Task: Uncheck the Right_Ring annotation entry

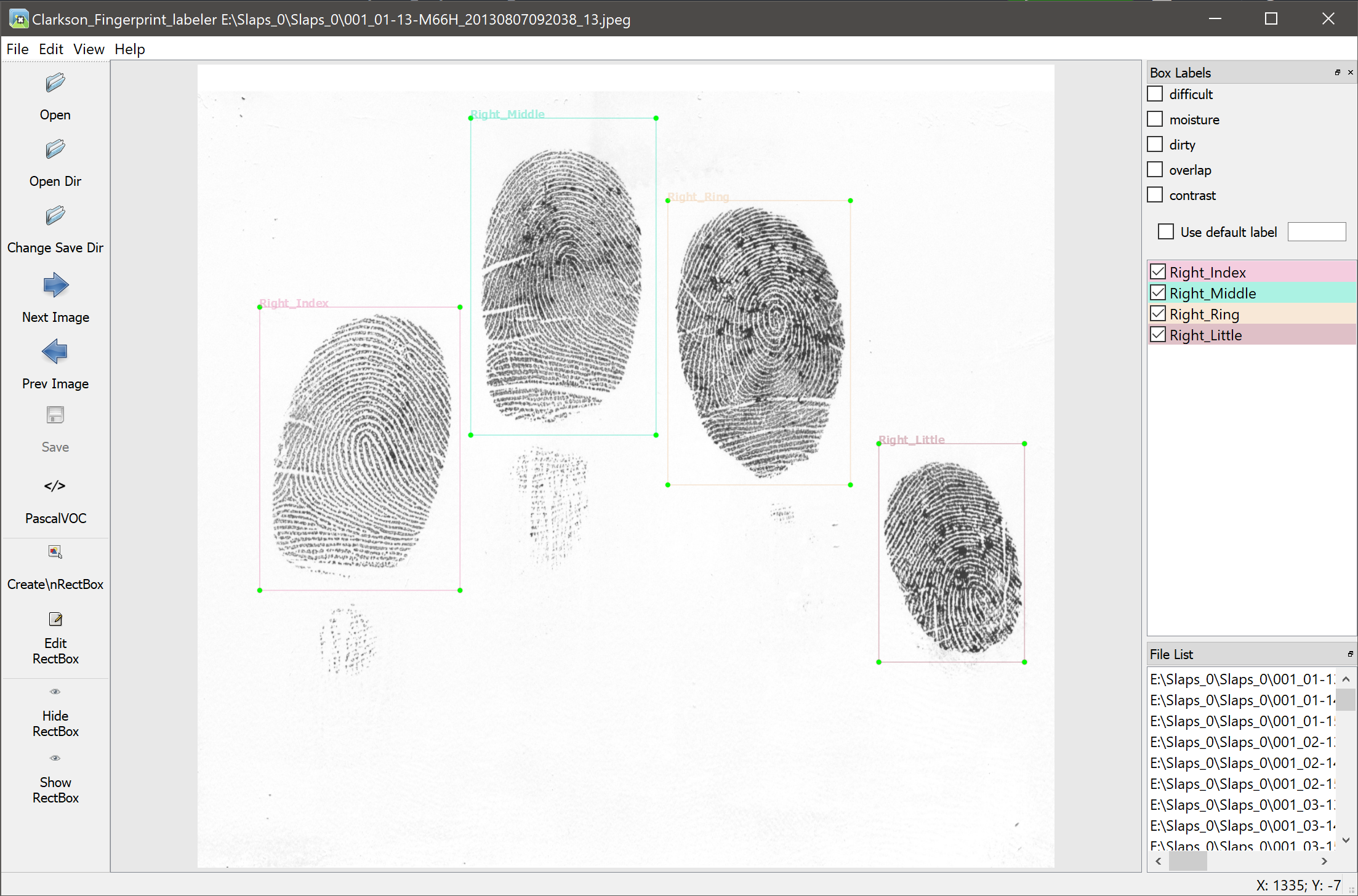Action: pos(1158,313)
